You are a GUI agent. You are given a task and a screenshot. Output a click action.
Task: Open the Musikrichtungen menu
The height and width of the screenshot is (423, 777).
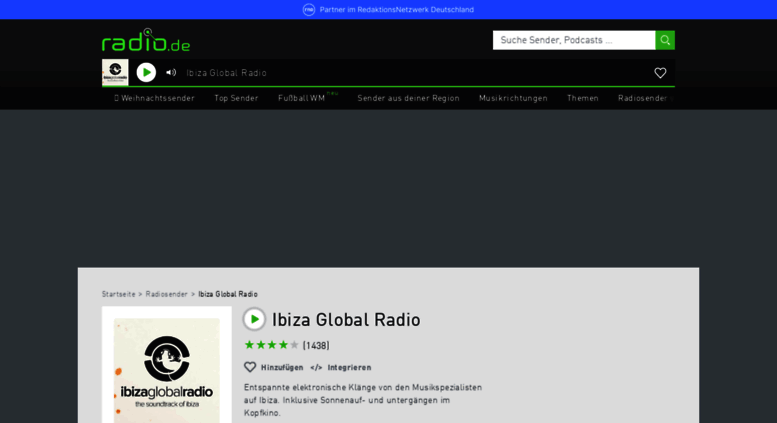[513, 98]
